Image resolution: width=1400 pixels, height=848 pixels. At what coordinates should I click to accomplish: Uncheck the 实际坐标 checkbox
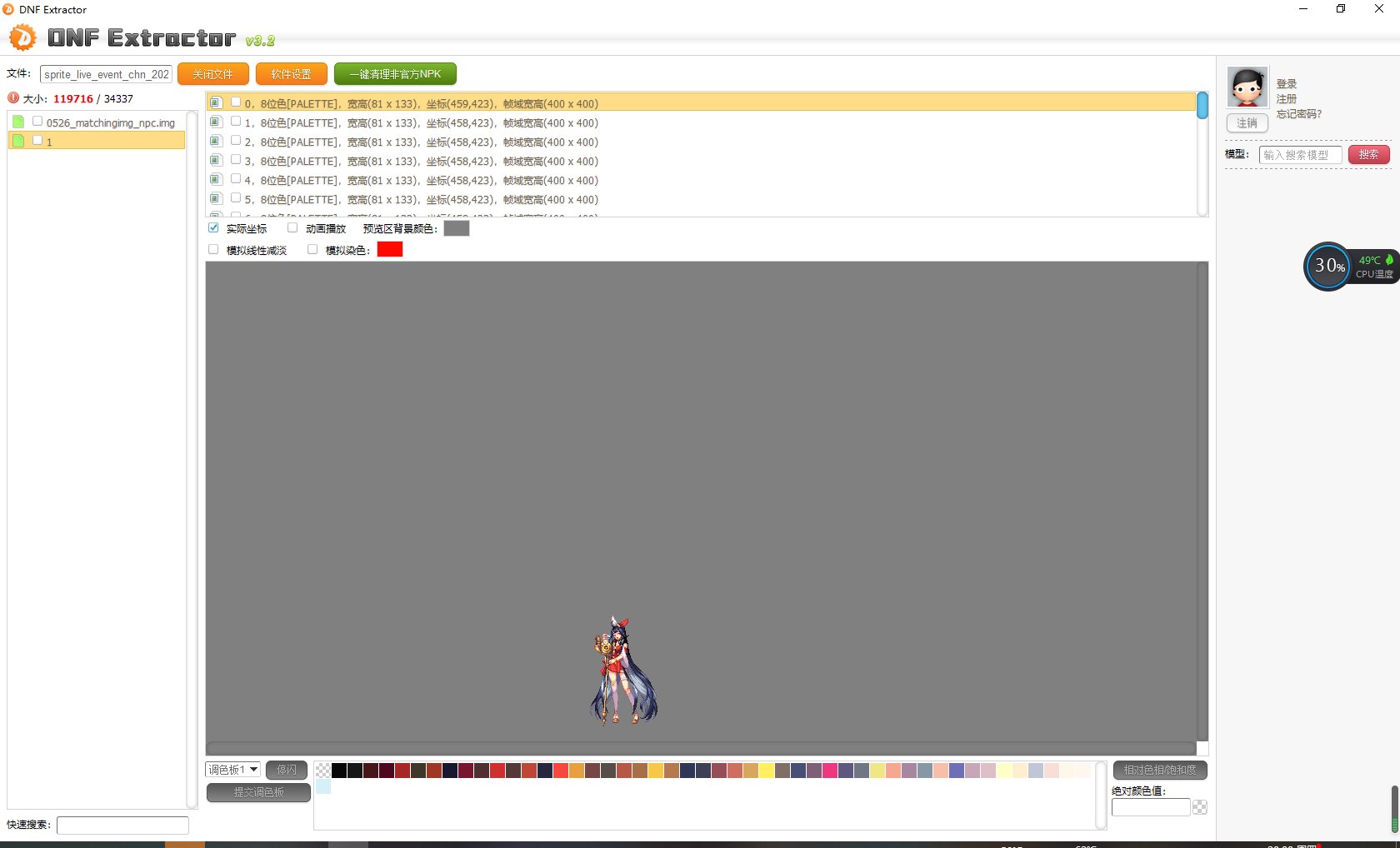[x=213, y=227]
